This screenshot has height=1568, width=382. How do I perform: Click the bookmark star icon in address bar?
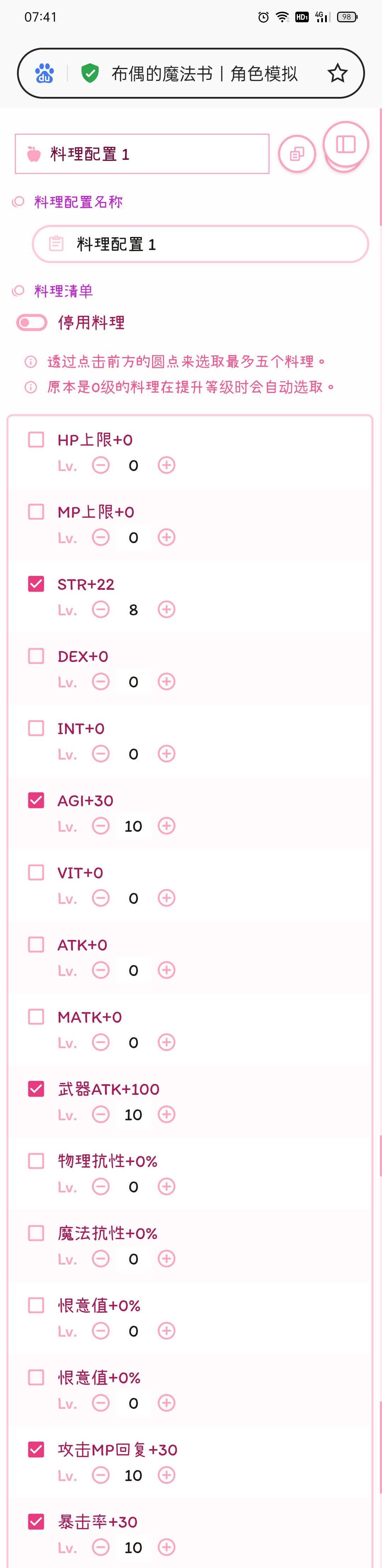point(337,73)
